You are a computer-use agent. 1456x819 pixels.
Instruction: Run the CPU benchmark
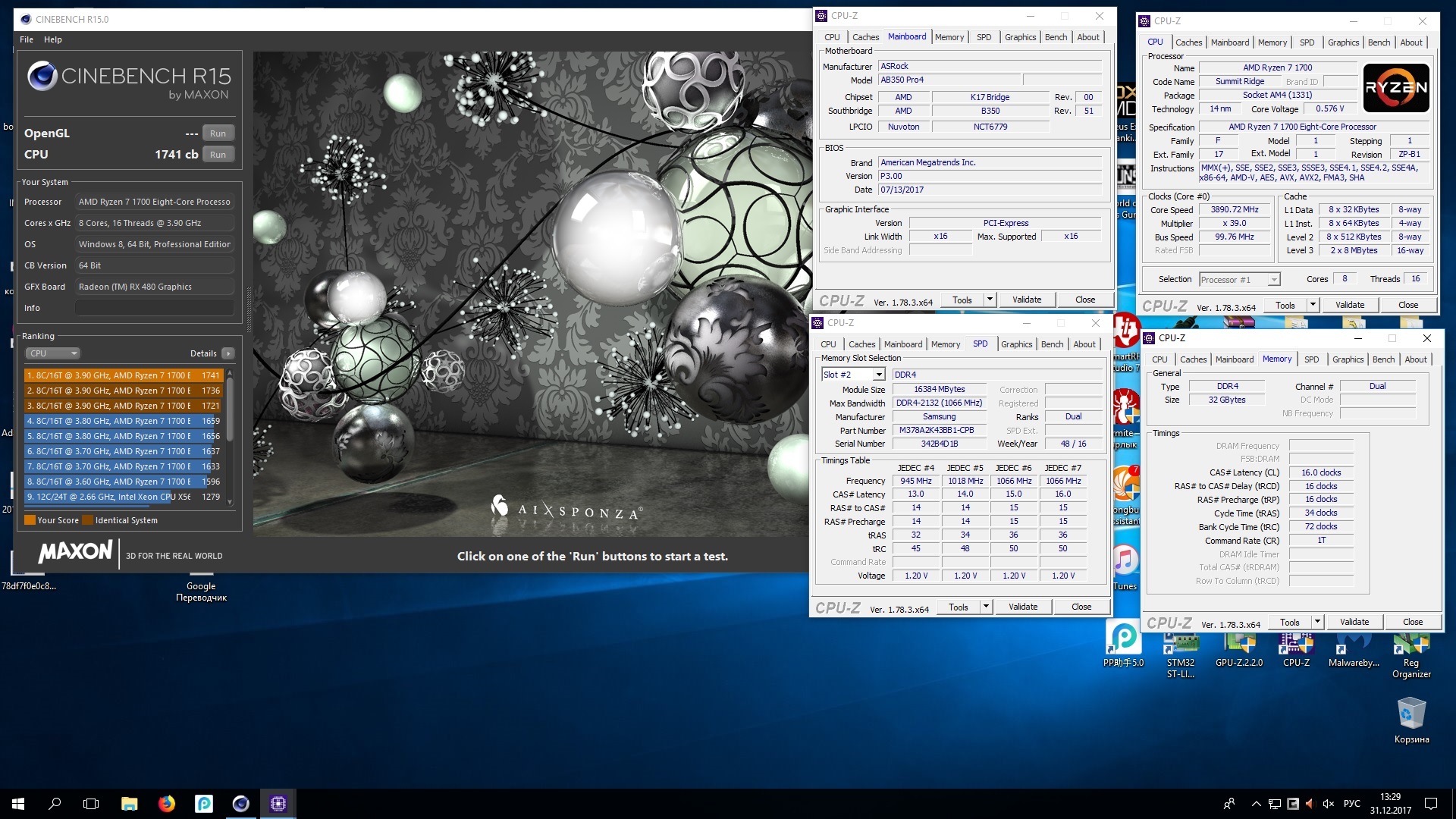coord(218,155)
